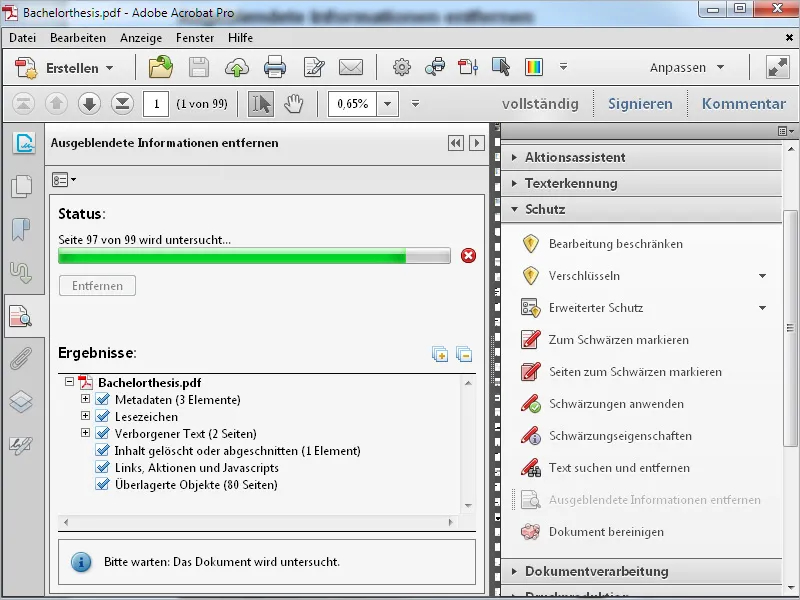Open the zoom level dropdown arrow
The width and height of the screenshot is (800, 600).
(x=388, y=104)
